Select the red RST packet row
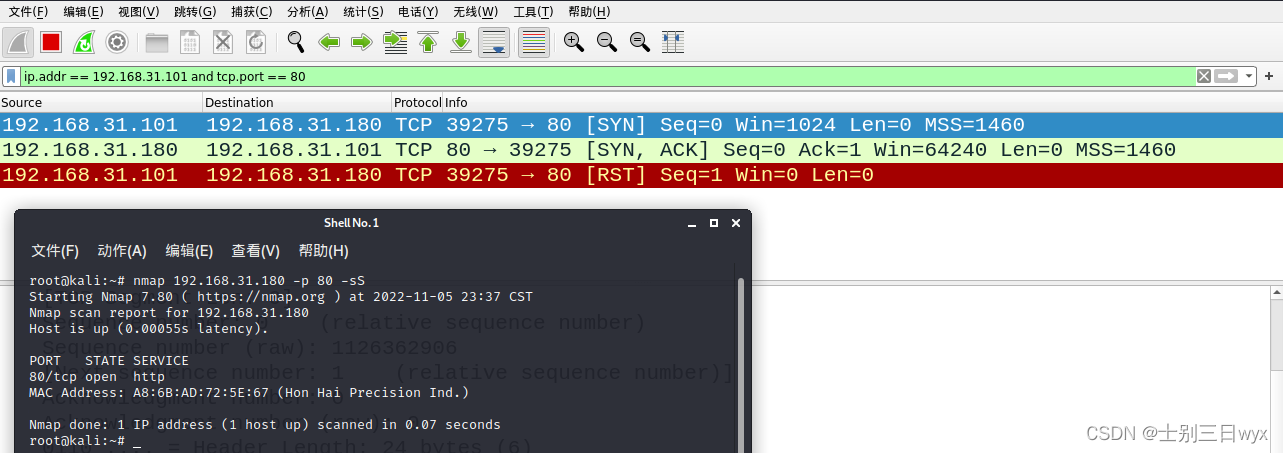Viewport: 1283px width, 453px height. tap(641, 175)
